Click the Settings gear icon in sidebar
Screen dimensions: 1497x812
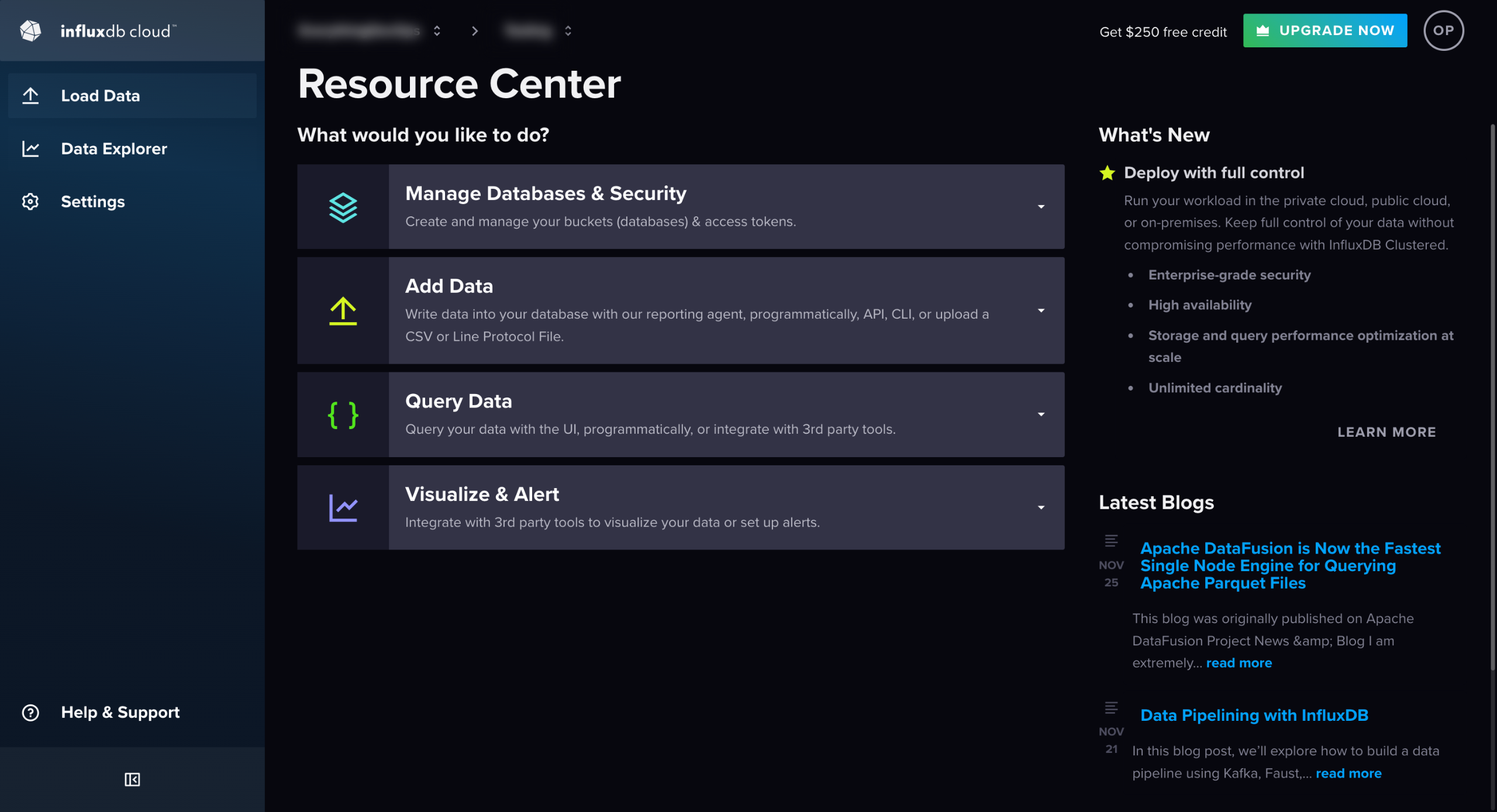30,202
